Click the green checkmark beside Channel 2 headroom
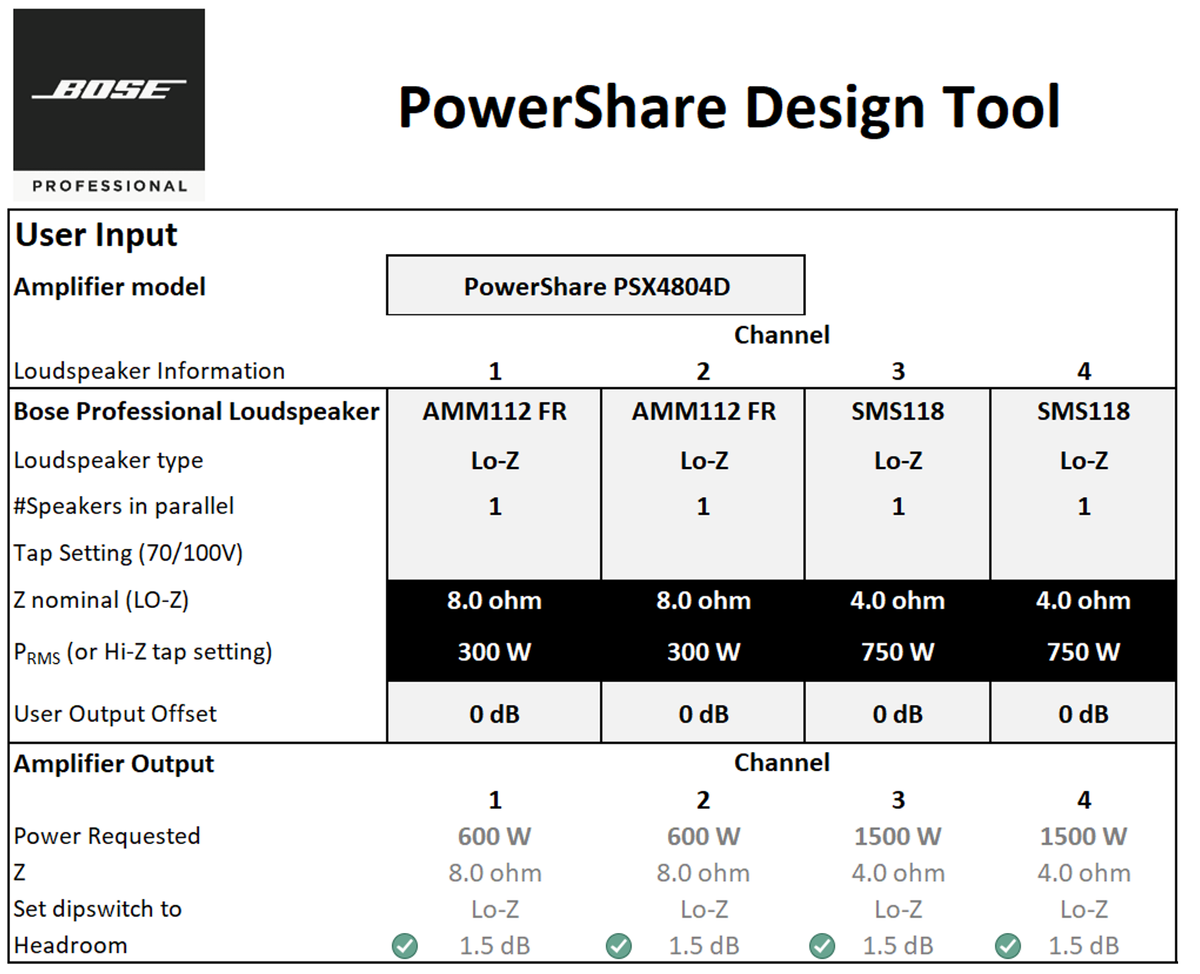This screenshot has width=1200, height=974. pos(618,945)
